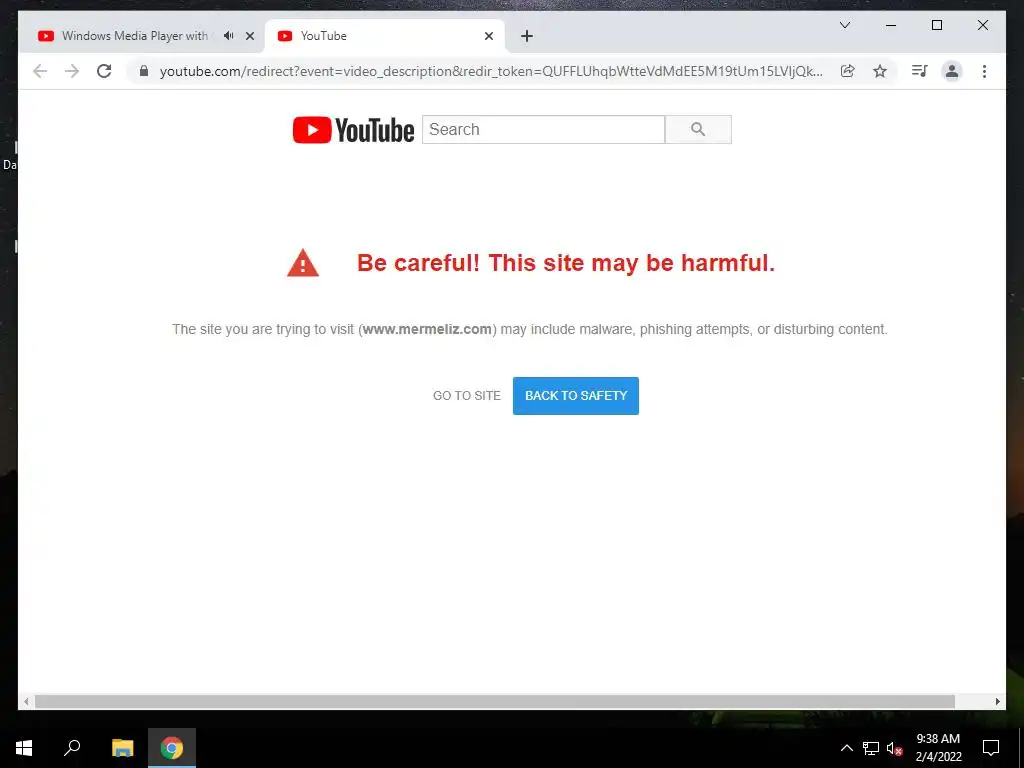The height and width of the screenshot is (768, 1024).
Task: Toggle system volume icon in tray
Action: point(894,748)
